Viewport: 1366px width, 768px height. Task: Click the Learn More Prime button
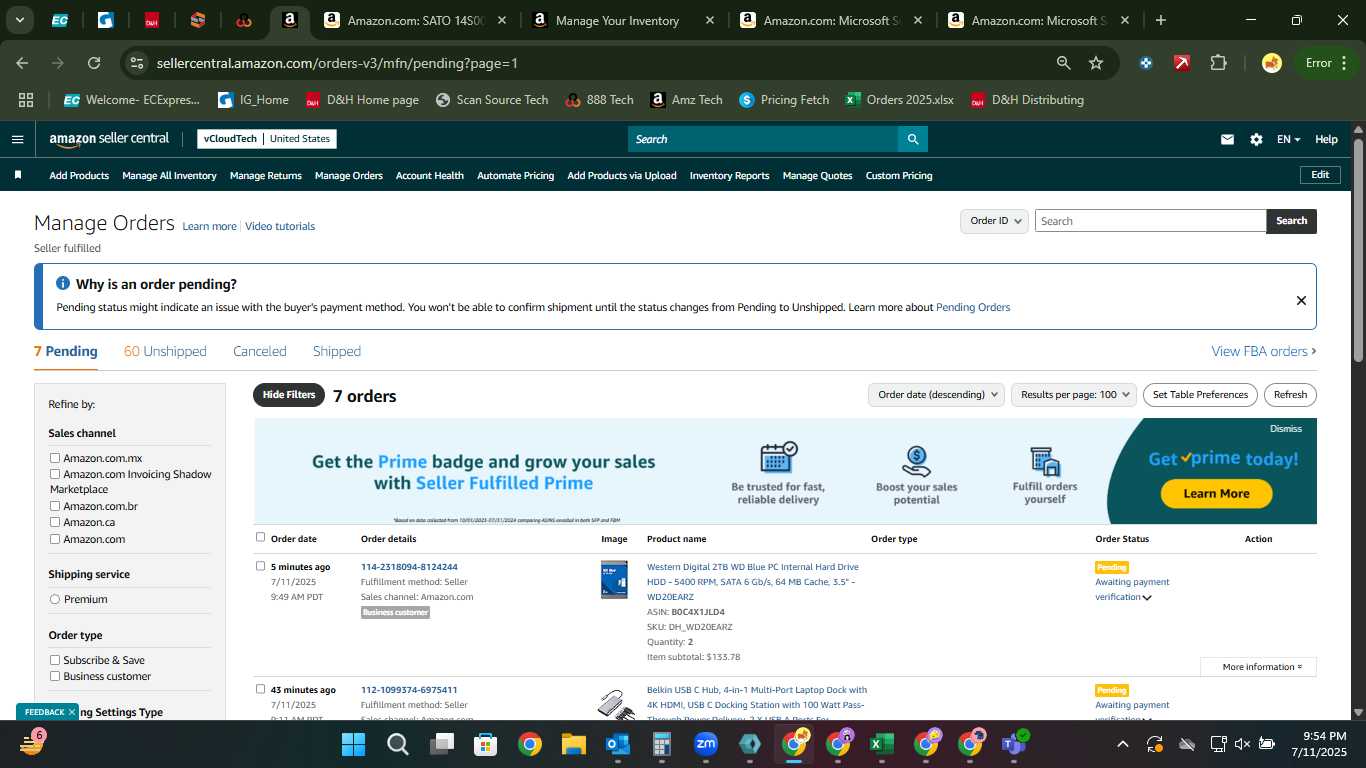1216,493
